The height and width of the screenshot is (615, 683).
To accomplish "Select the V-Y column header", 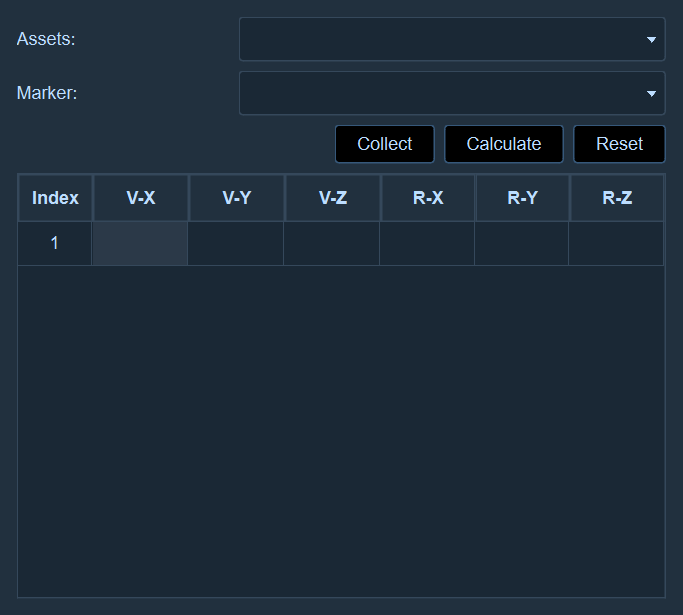I will click(237, 198).
